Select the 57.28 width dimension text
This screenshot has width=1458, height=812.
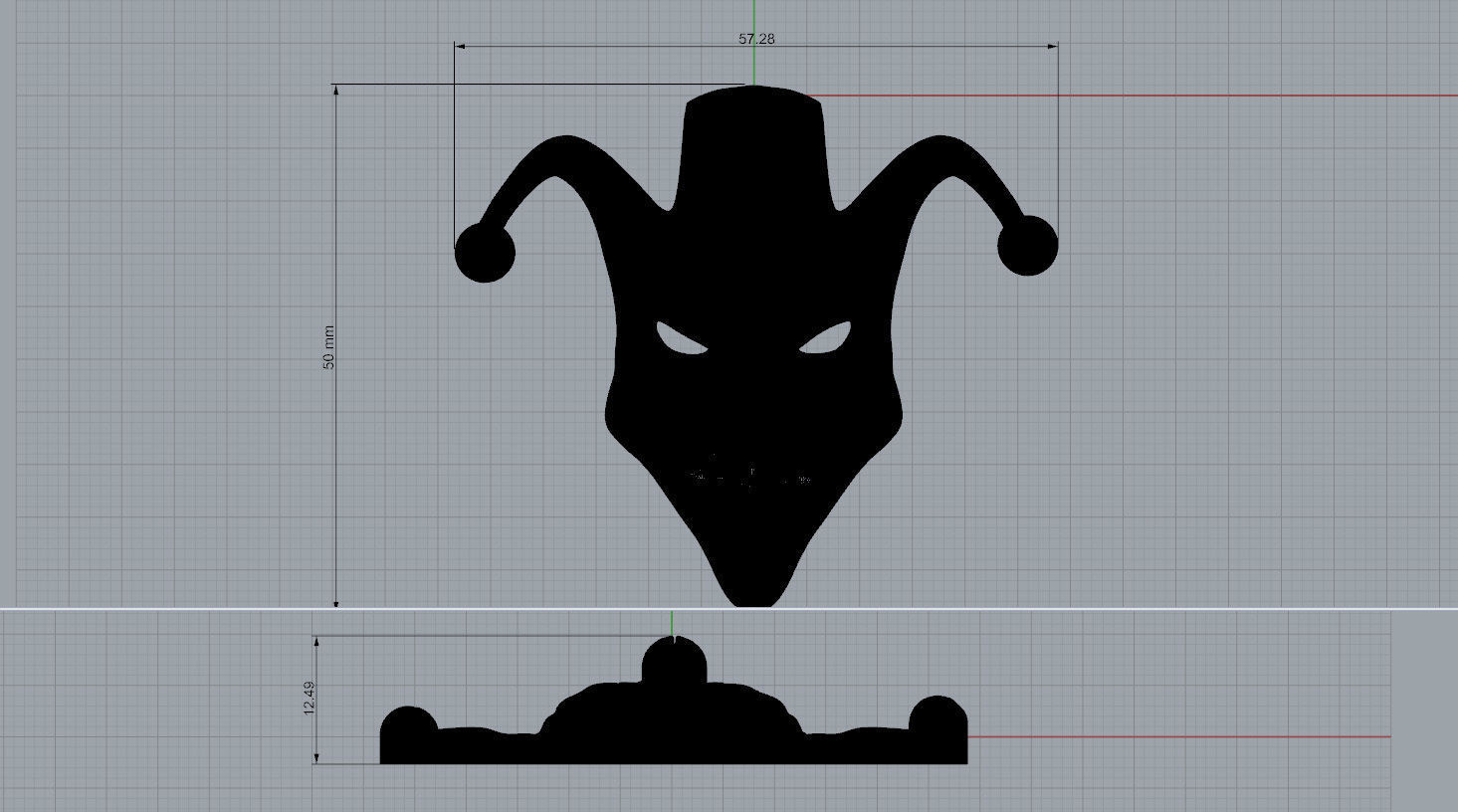point(756,39)
